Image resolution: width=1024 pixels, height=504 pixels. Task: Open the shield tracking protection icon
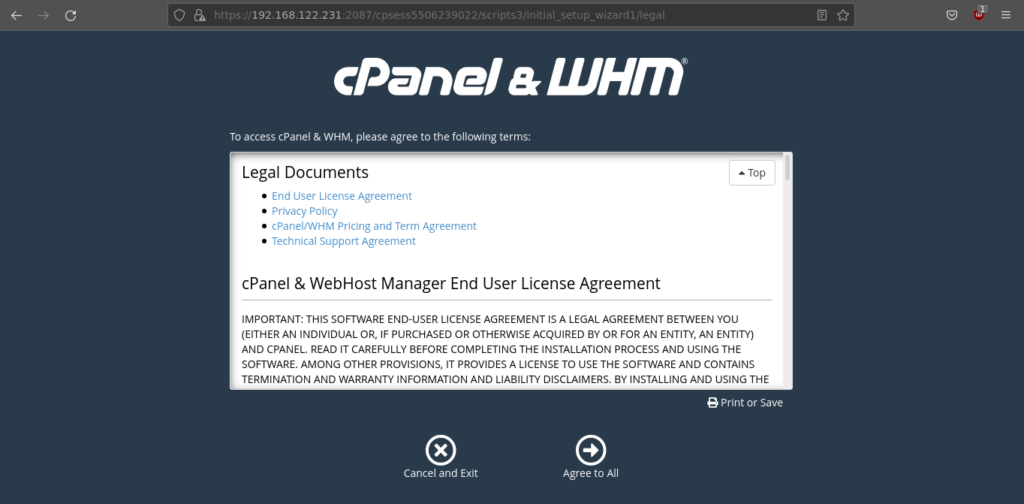(x=180, y=15)
